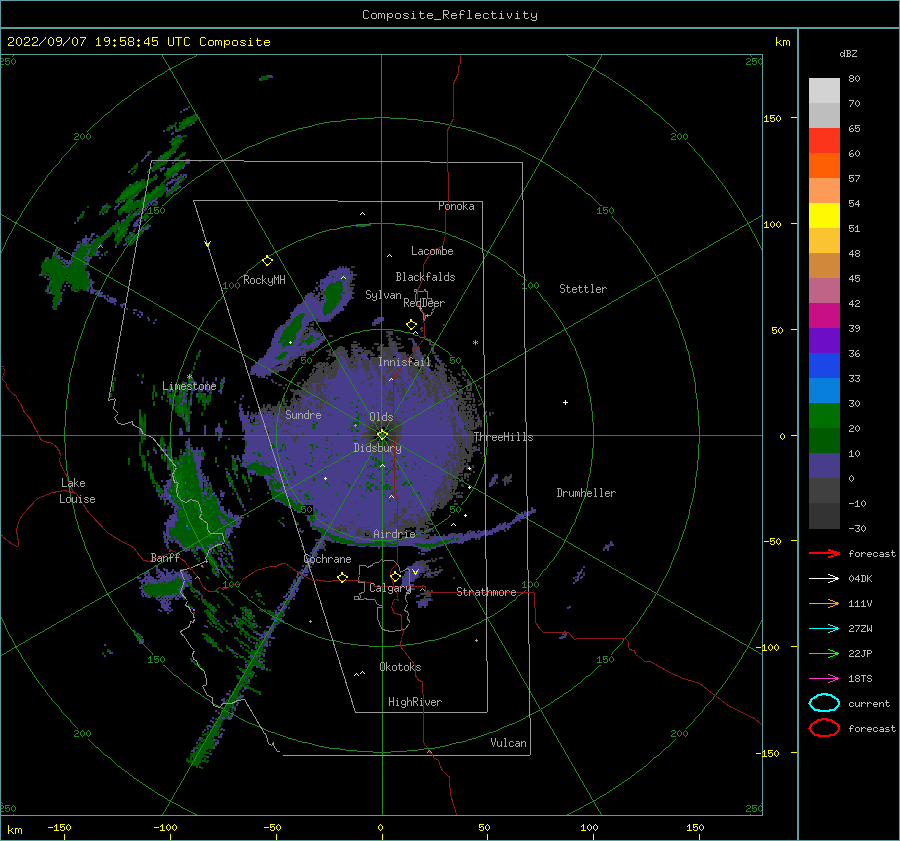Click the dBZ legend heading

click(848, 53)
